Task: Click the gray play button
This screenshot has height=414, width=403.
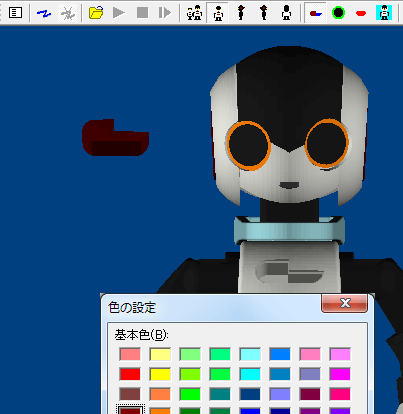Action: (119, 13)
